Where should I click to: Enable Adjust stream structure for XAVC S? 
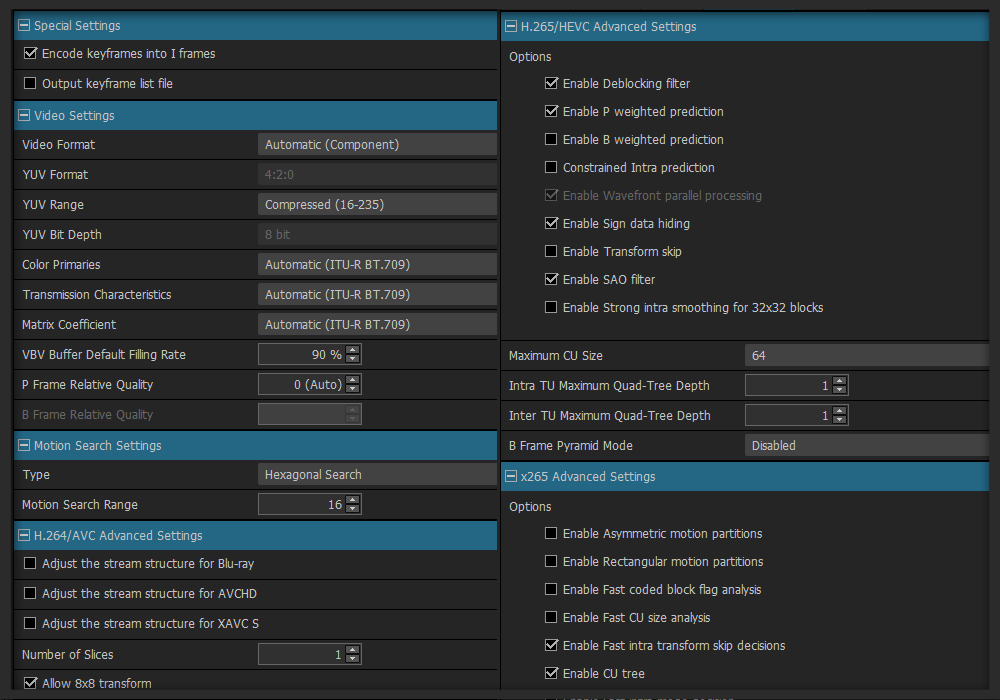[30, 623]
